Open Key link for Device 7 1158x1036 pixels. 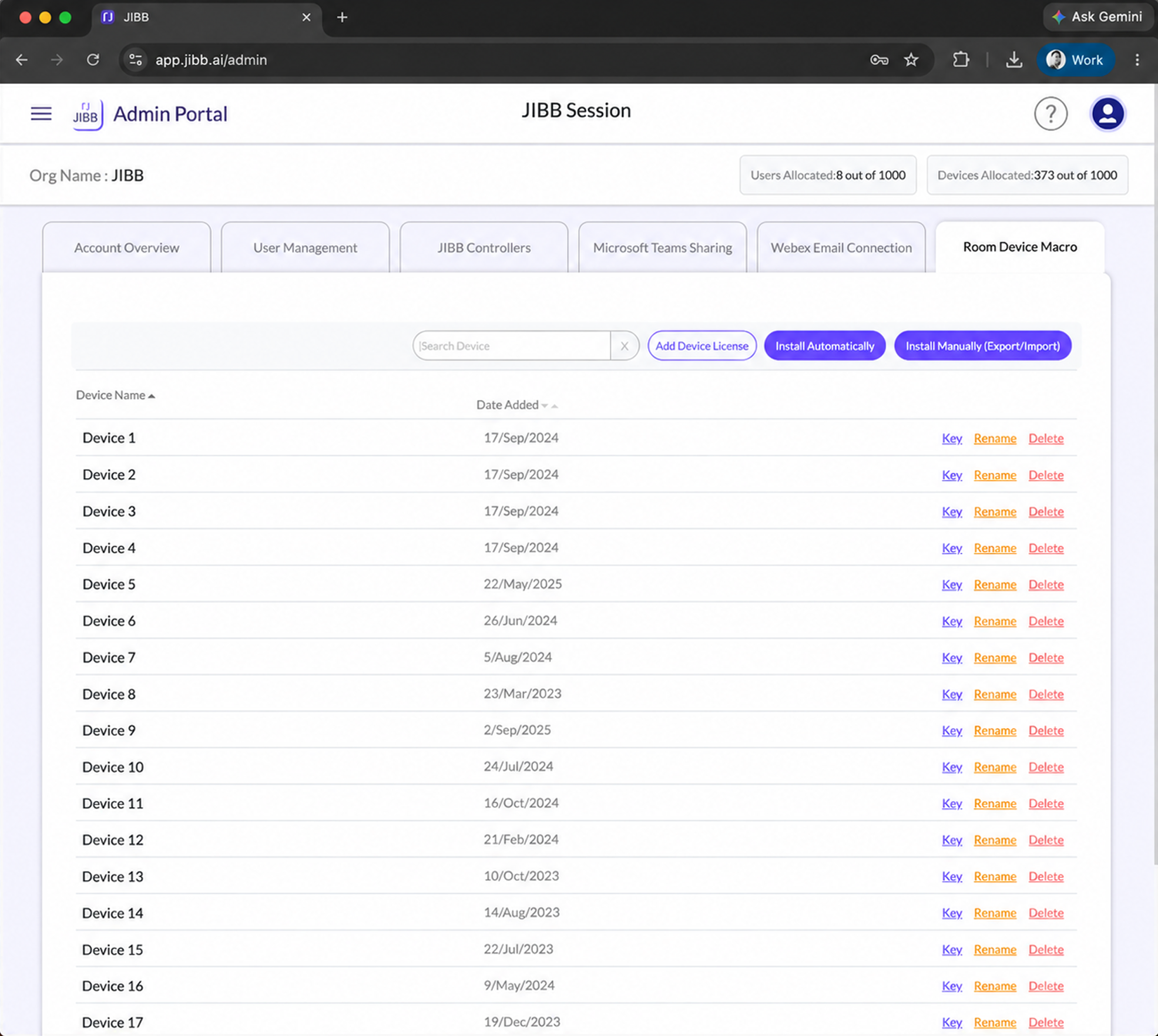pos(952,657)
